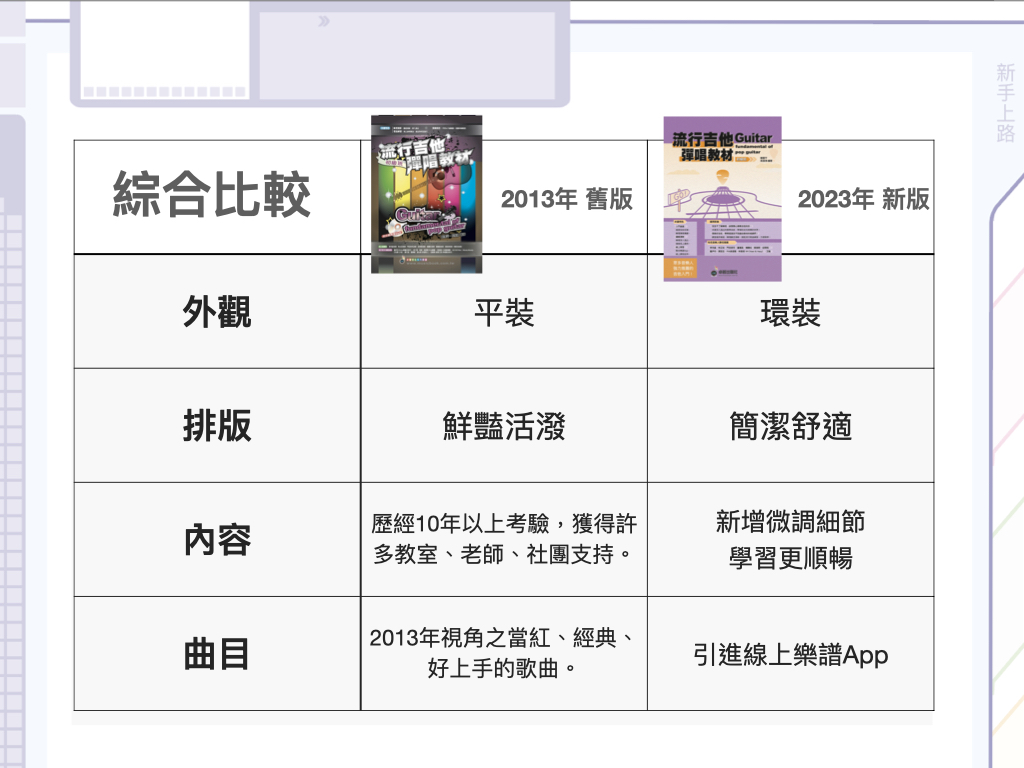Viewport: 1024px width, 768px height.
Task: Click the 新增微調細節 學習更順暢 cell
Action: click(790, 539)
